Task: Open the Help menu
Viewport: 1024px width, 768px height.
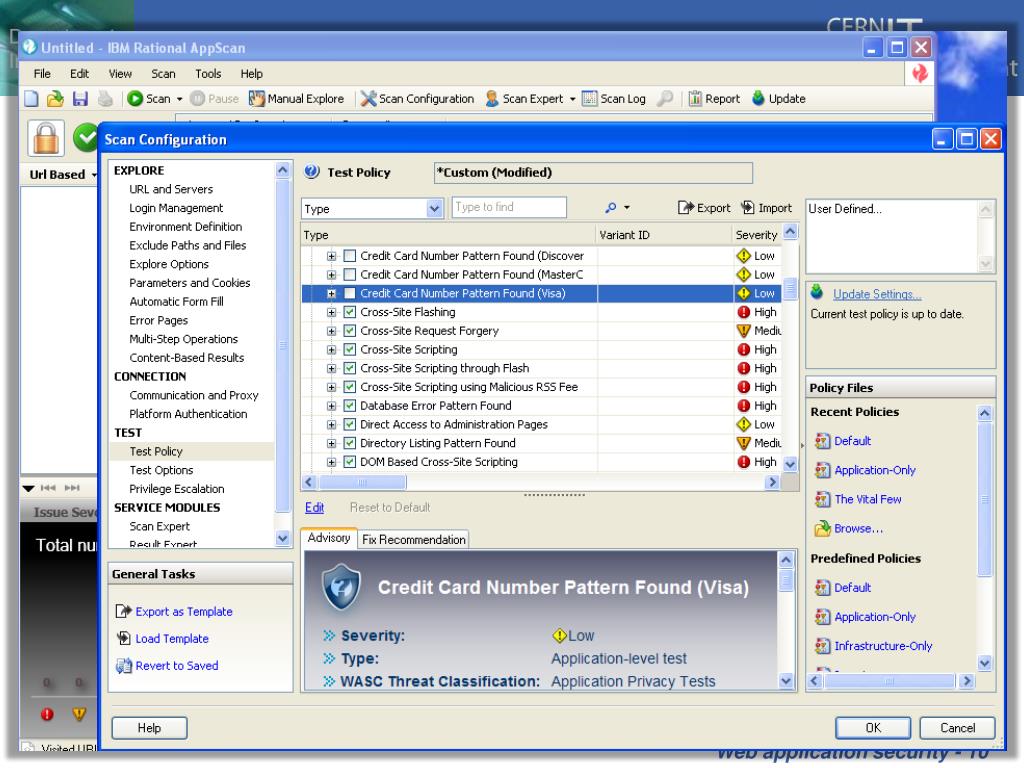Action: [x=251, y=74]
